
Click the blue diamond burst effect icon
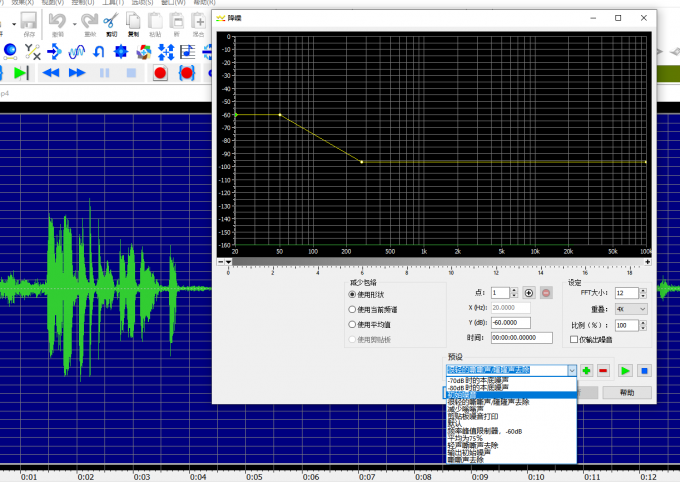[121, 52]
